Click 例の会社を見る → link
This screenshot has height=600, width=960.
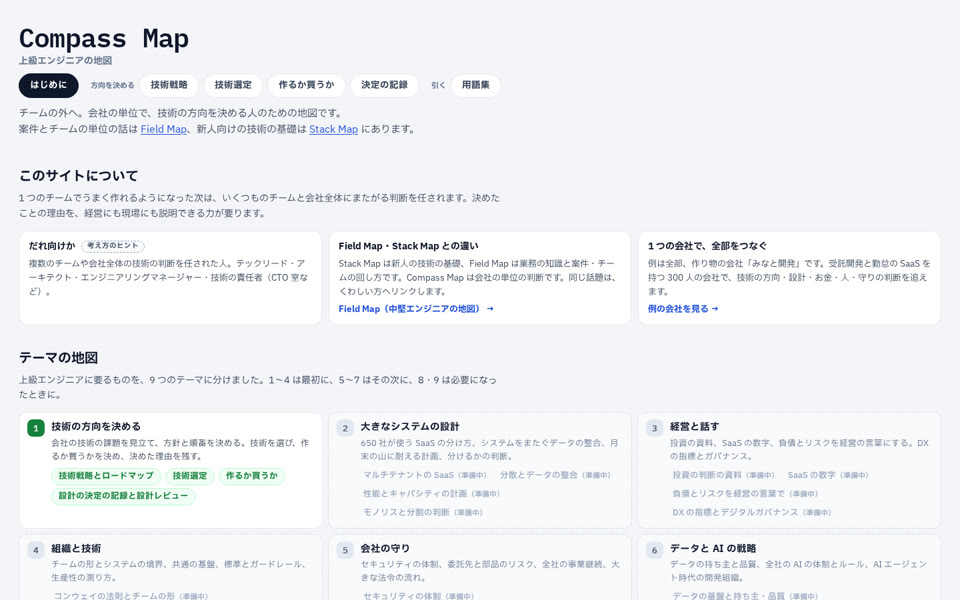(683, 309)
